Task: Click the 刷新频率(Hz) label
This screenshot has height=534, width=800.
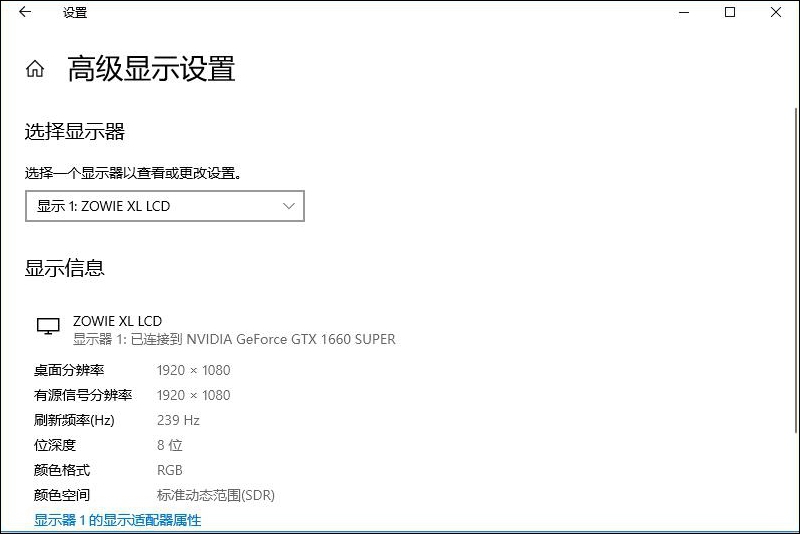Action: pos(74,420)
